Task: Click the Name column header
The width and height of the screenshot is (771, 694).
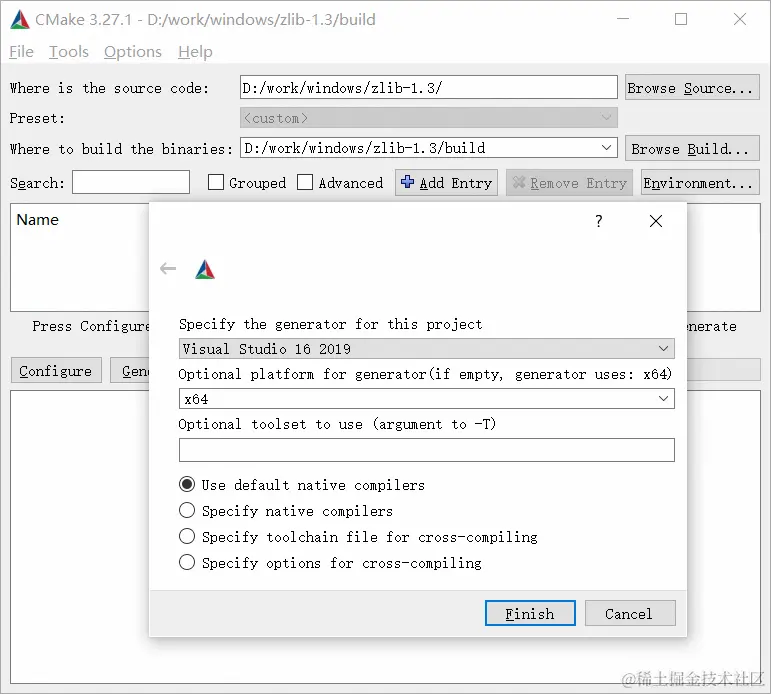Action: tap(37, 219)
